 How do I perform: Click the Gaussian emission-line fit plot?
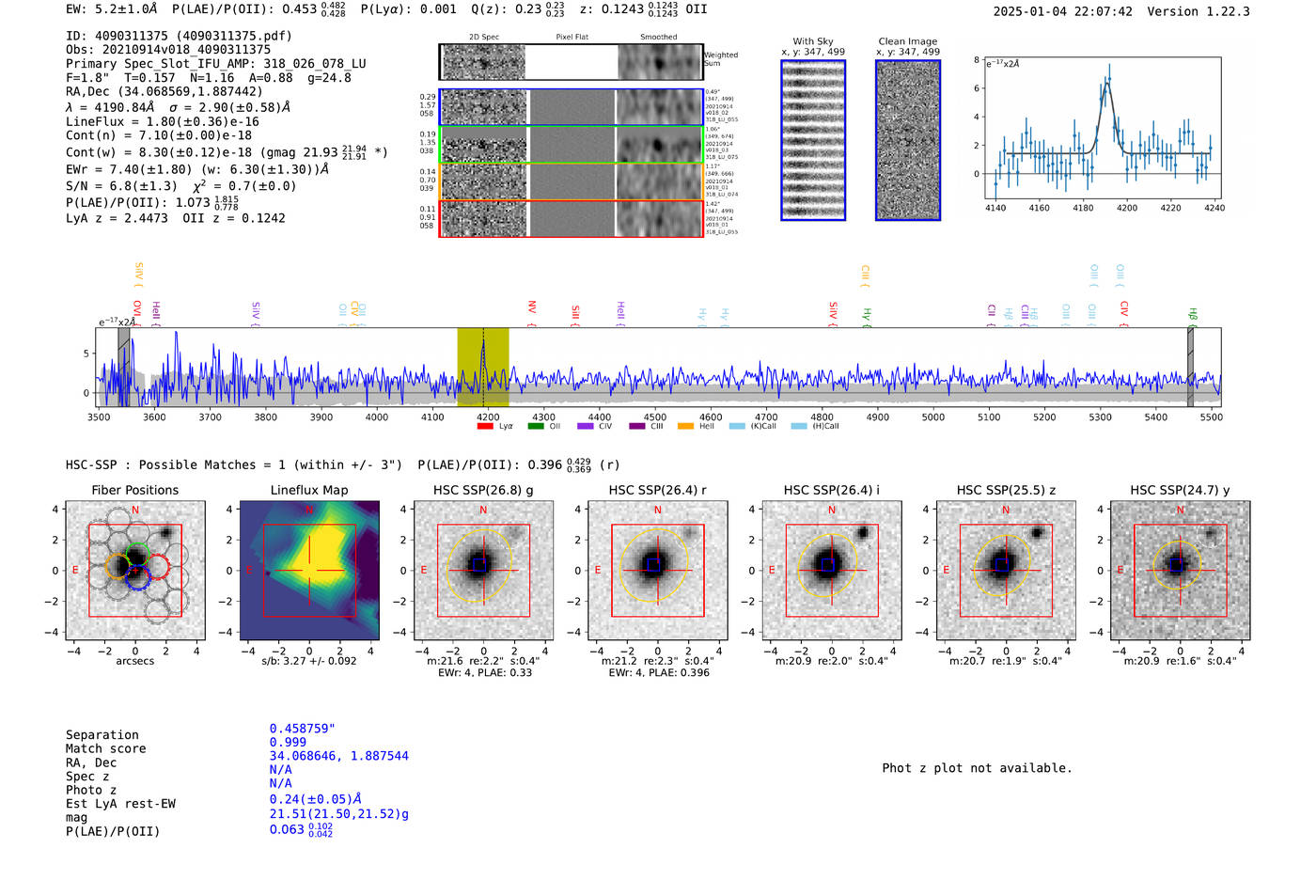click(x=1103, y=129)
